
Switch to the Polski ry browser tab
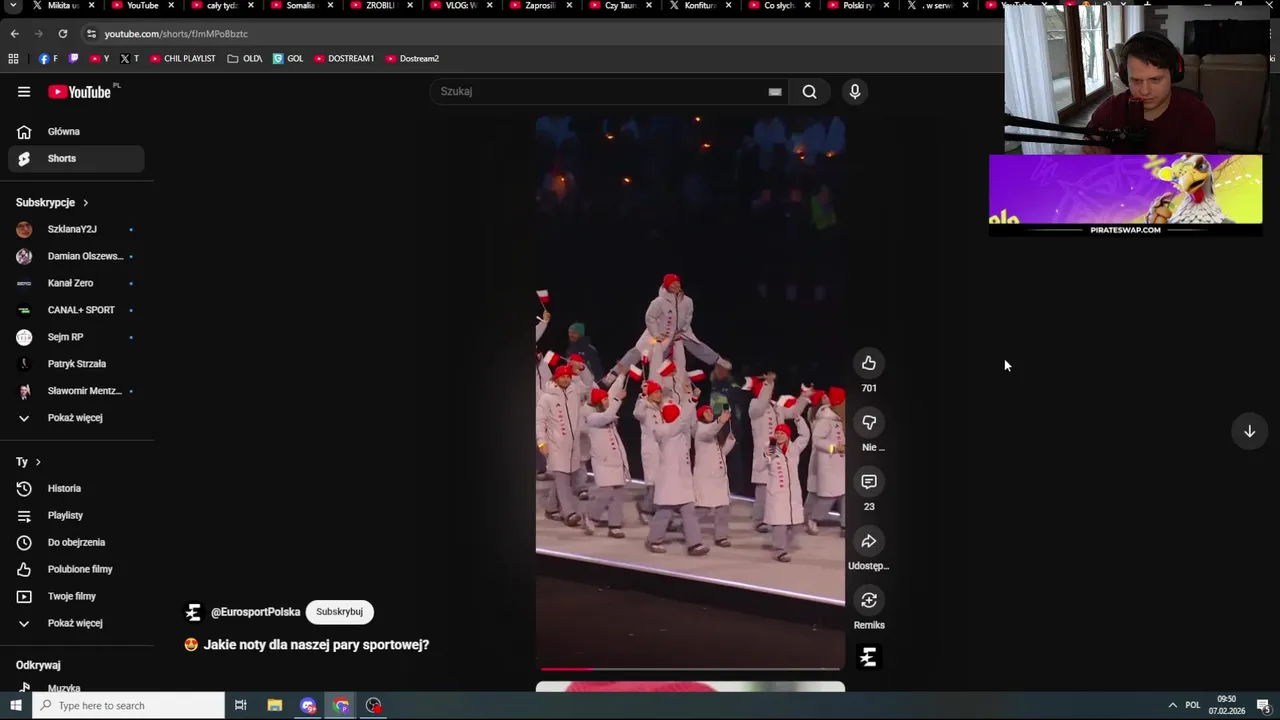click(x=857, y=6)
